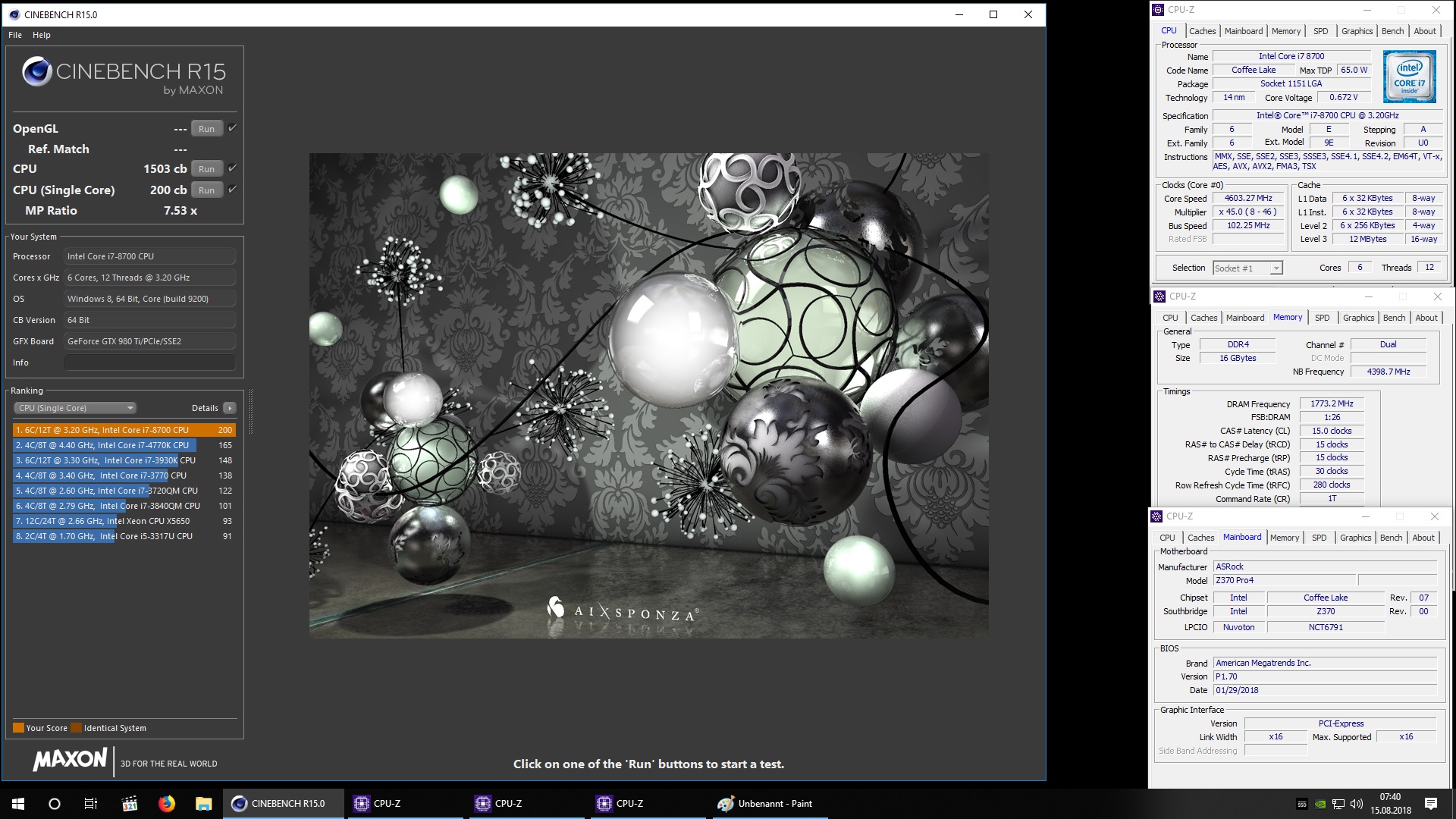Click the MAXON logo at bottom

[x=70, y=759]
